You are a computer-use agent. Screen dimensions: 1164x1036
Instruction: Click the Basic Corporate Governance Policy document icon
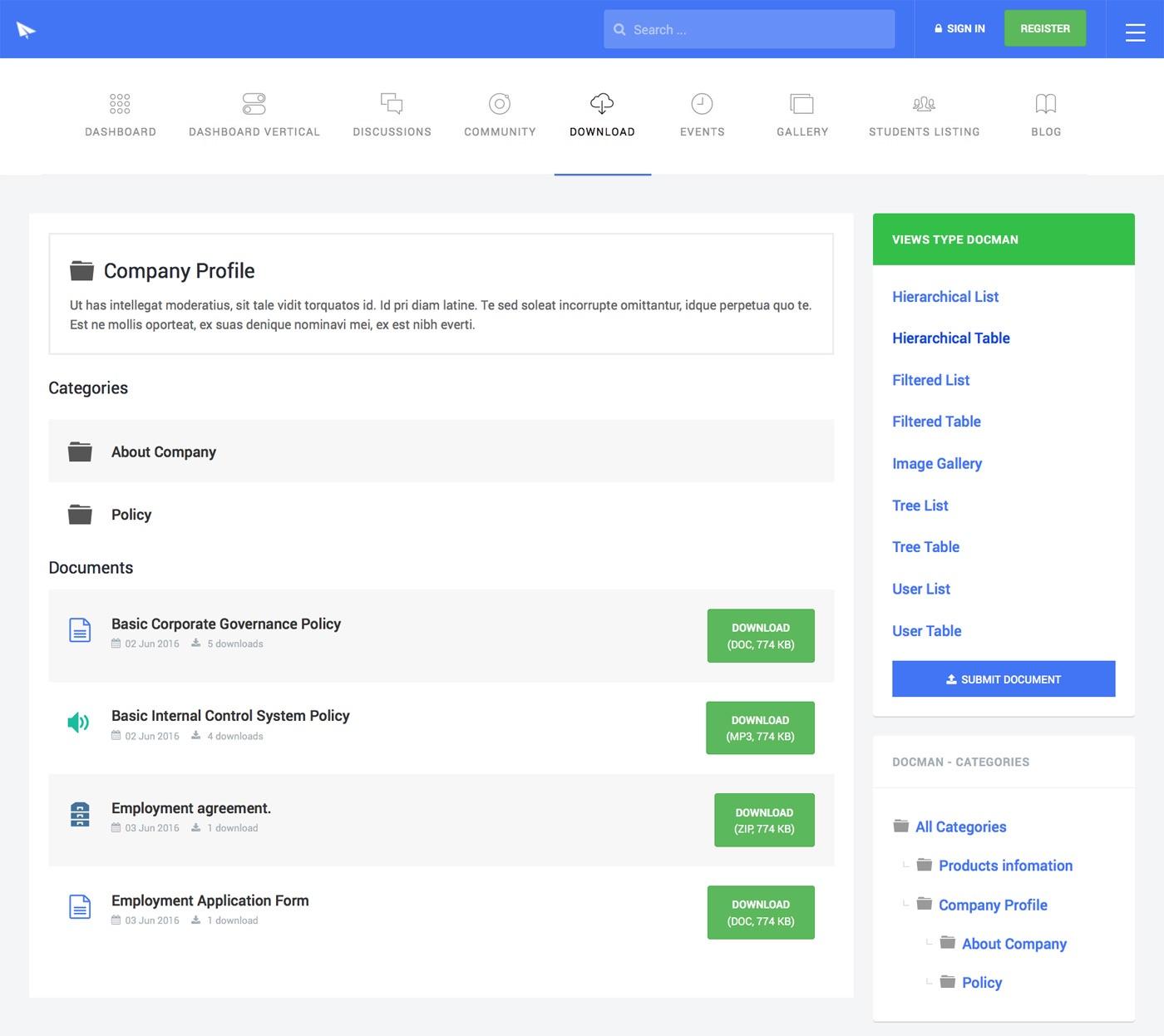point(80,630)
